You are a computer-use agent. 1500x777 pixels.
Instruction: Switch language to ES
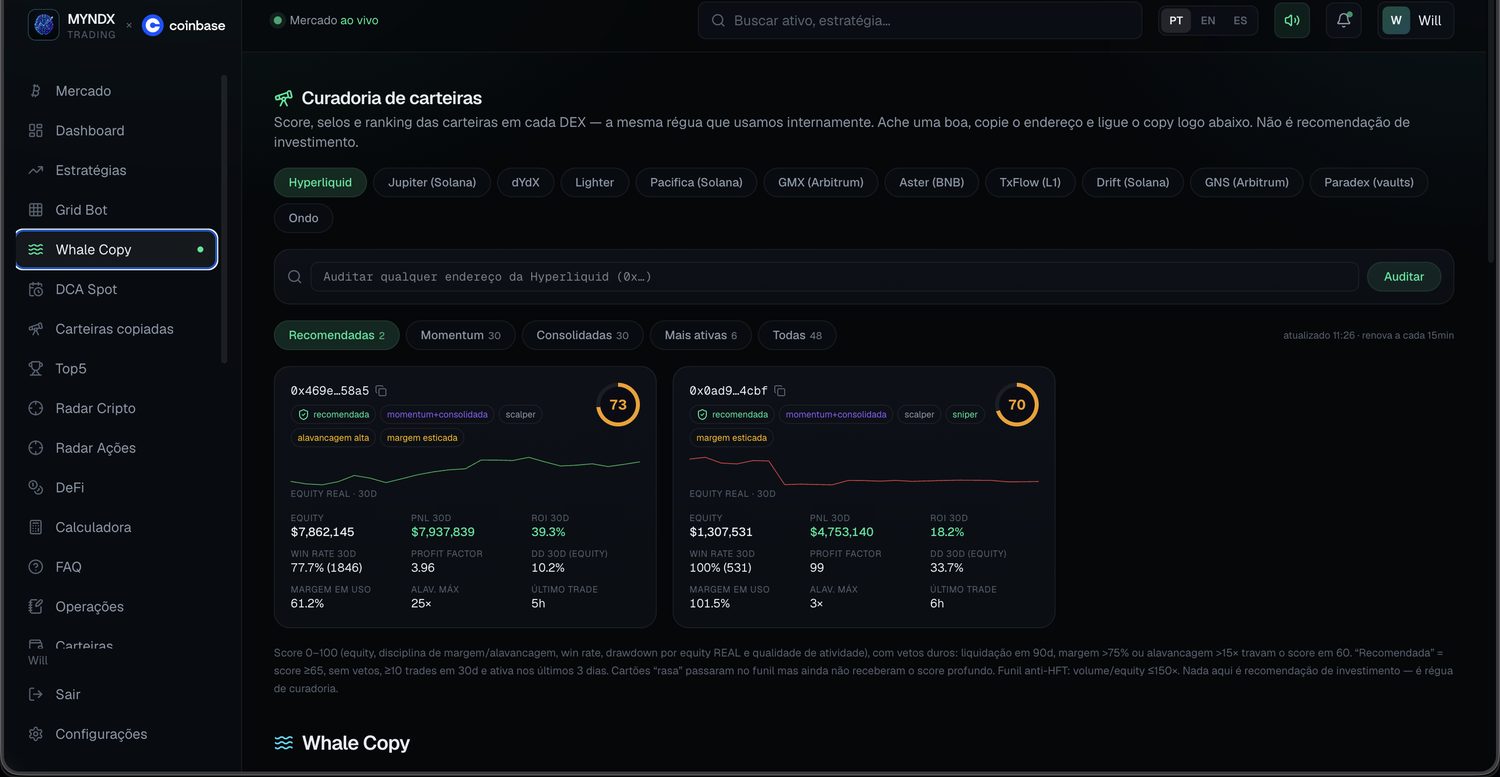click(1240, 20)
